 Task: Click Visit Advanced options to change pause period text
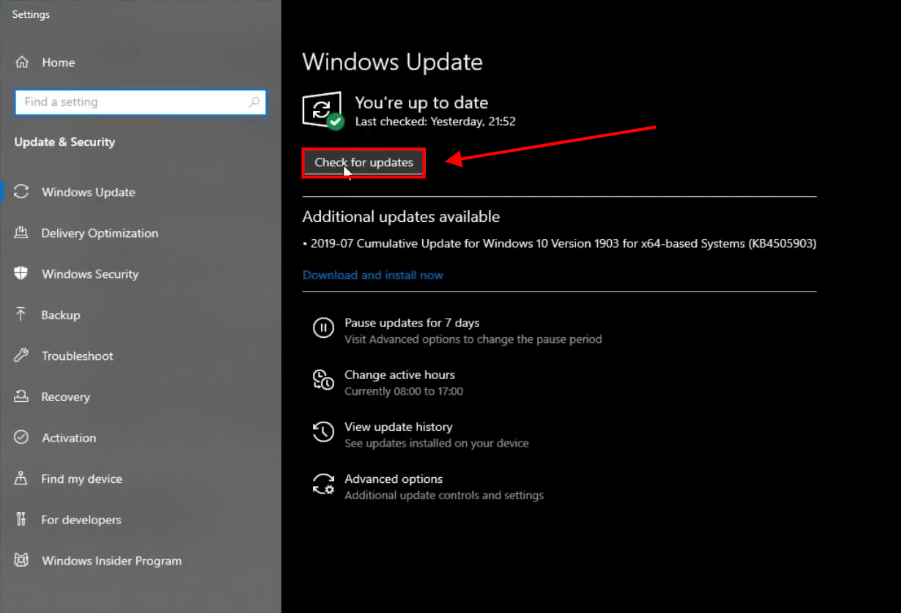tap(473, 340)
